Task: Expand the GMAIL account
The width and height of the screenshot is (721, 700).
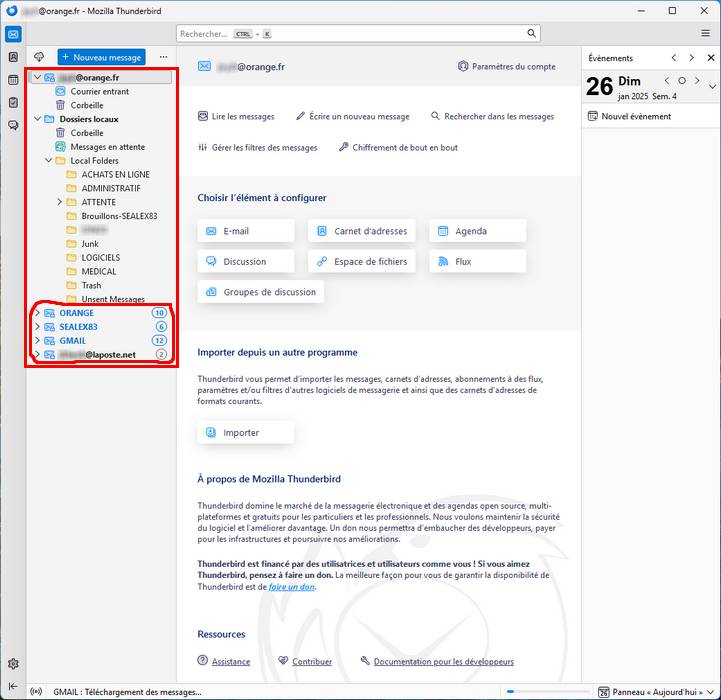Action: point(38,340)
